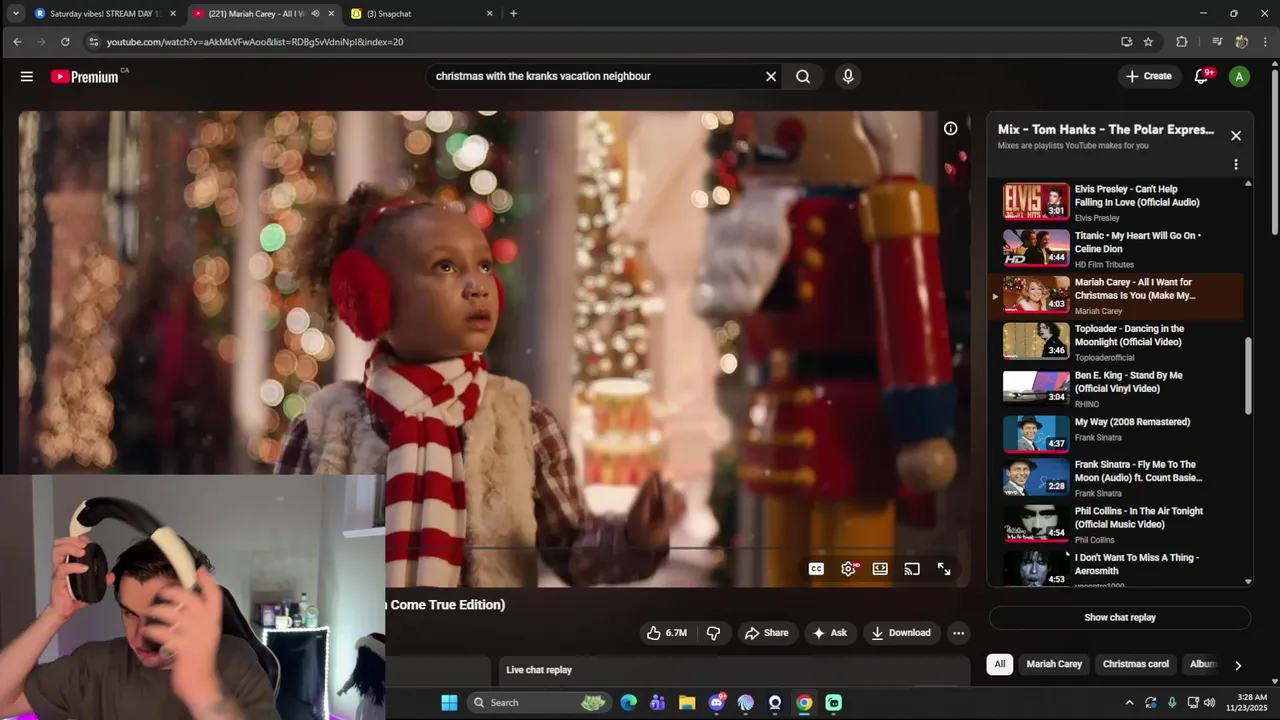1280x720 pixels.
Task: Enter full screen in the video player
Action: pos(944,569)
